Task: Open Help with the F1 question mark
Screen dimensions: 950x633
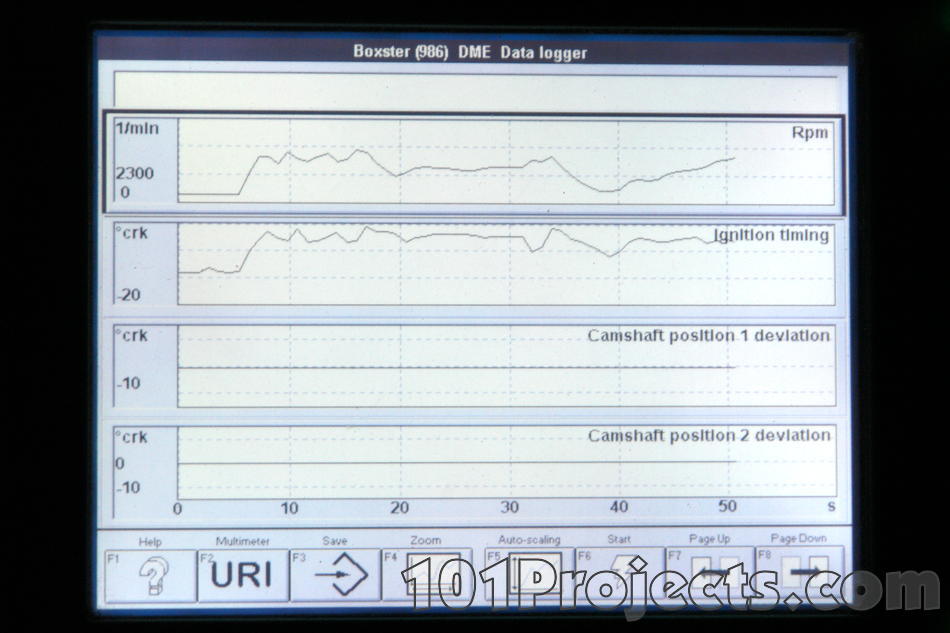Action: point(151,575)
